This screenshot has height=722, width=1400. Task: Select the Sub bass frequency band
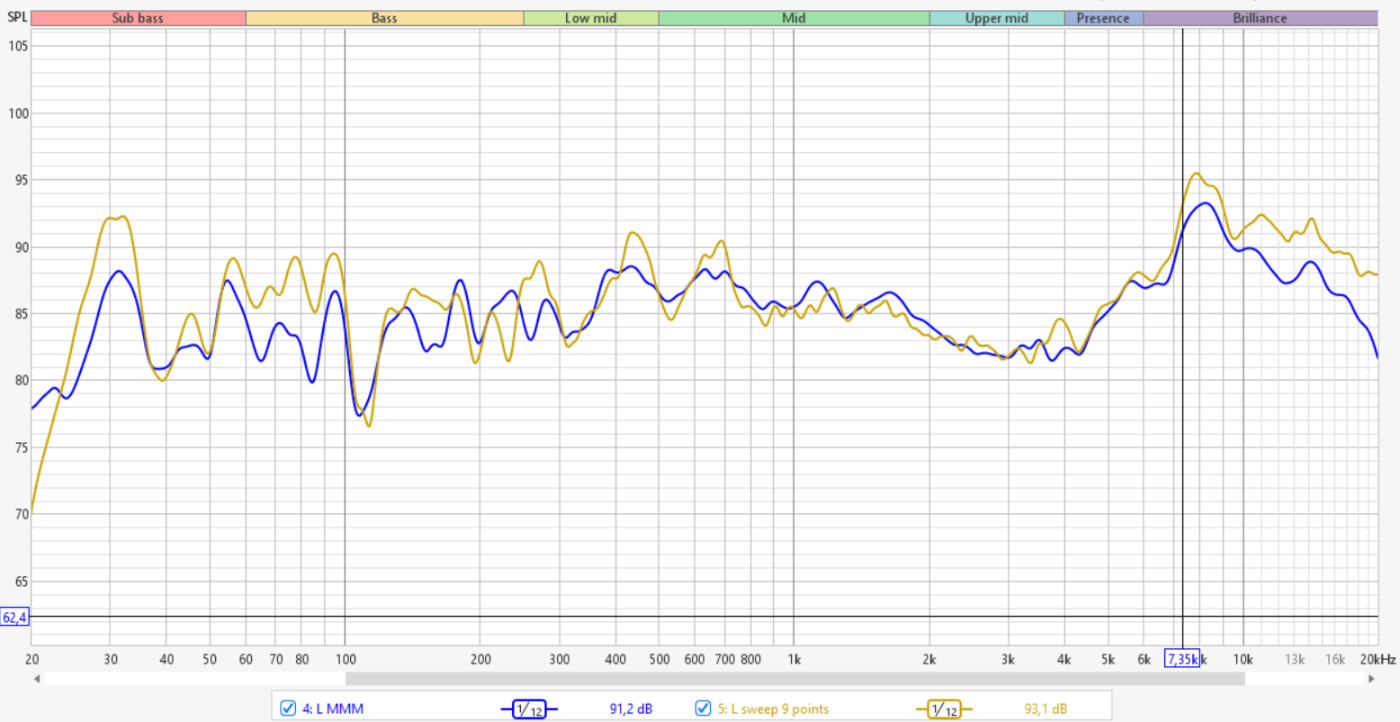point(138,18)
